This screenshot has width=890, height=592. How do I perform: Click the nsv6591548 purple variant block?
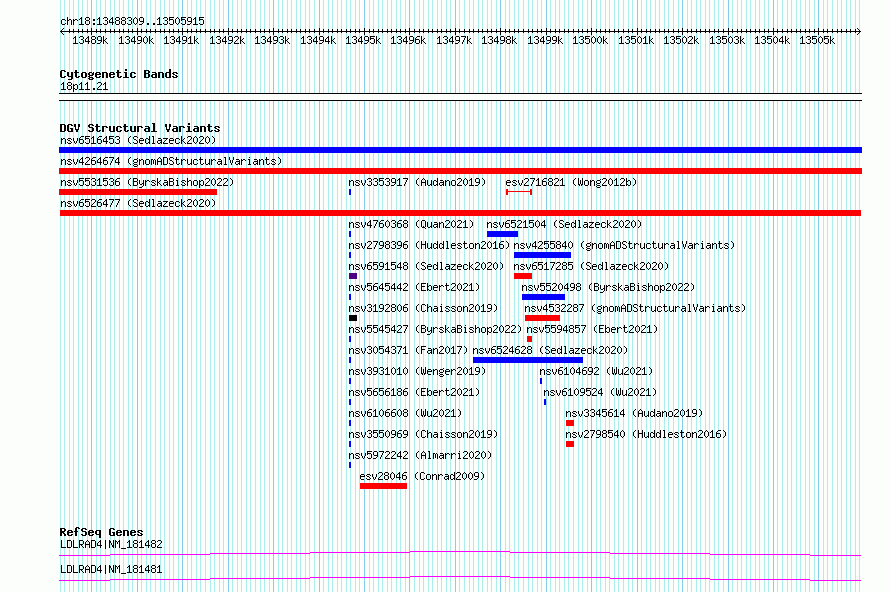(353, 276)
